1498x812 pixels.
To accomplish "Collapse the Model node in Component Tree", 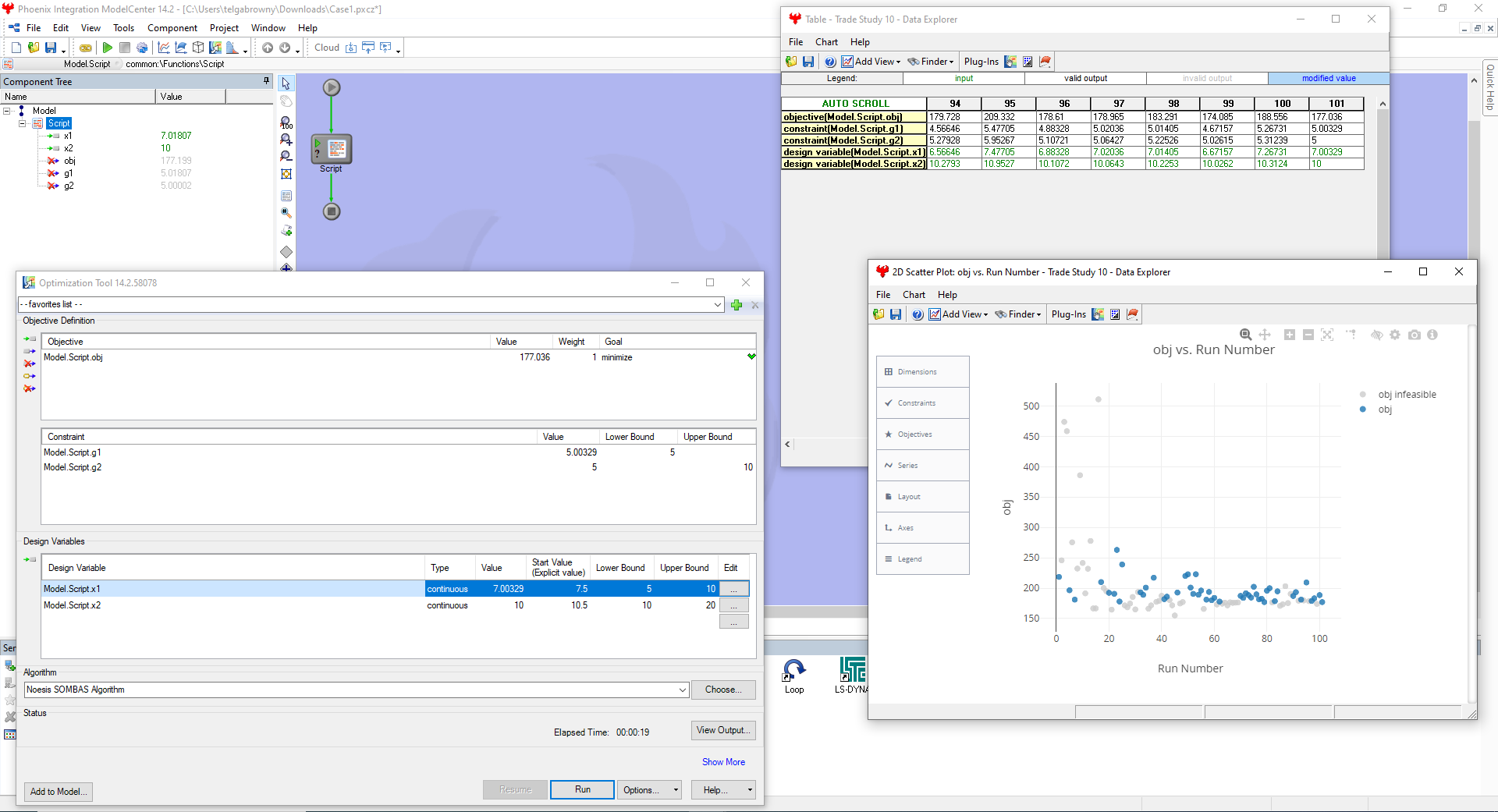I will coord(7,111).
